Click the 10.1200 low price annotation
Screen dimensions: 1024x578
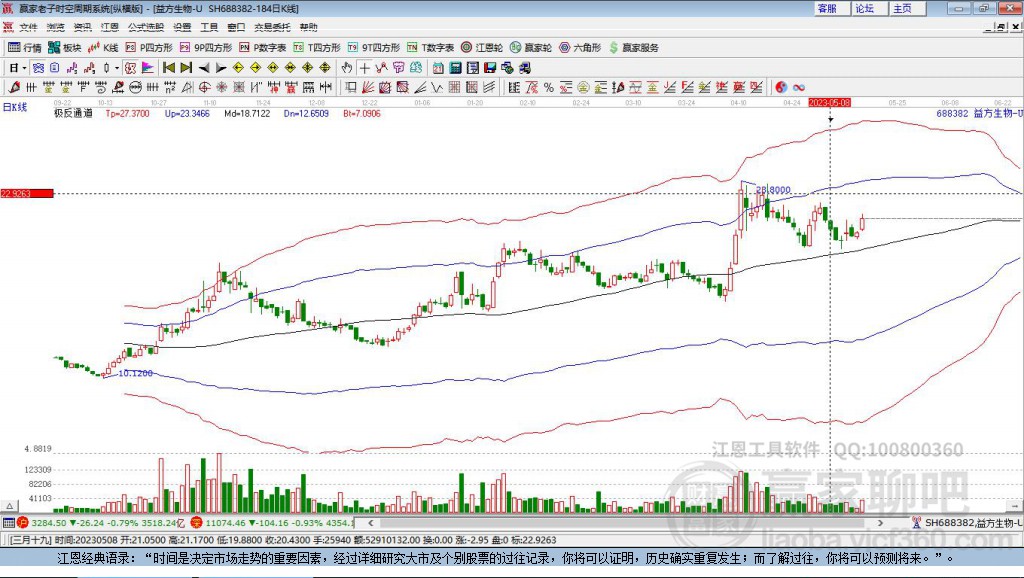point(135,373)
